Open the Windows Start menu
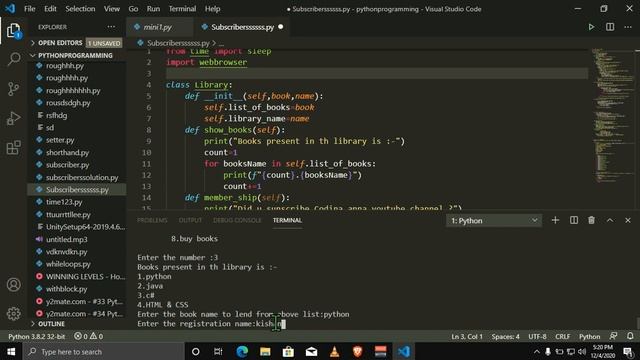 11,351
